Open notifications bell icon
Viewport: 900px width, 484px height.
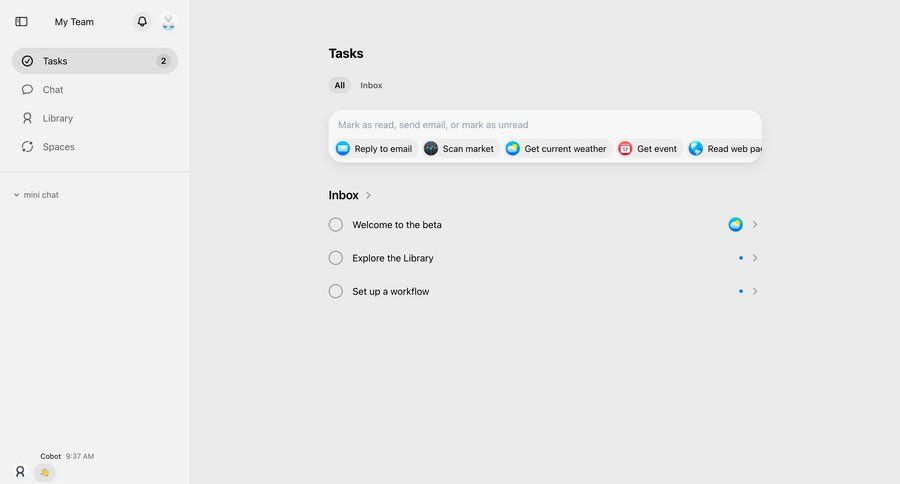pyautogui.click(x=142, y=21)
